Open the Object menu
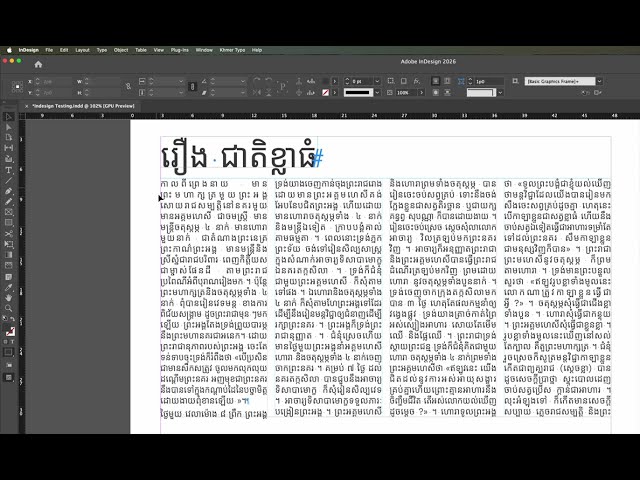The height and width of the screenshot is (480, 640). [x=121, y=50]
